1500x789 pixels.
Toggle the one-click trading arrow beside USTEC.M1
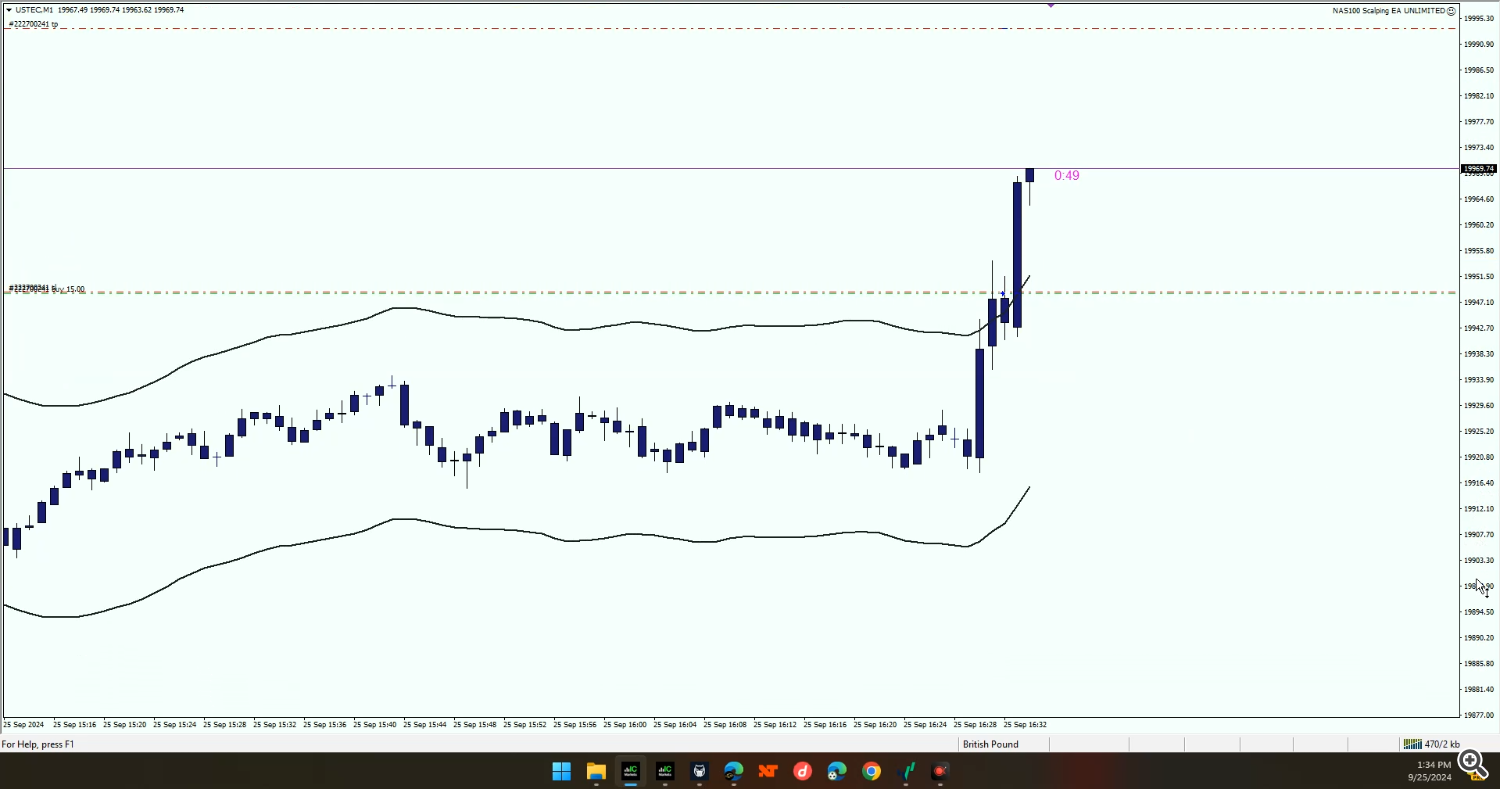point(8,10)
